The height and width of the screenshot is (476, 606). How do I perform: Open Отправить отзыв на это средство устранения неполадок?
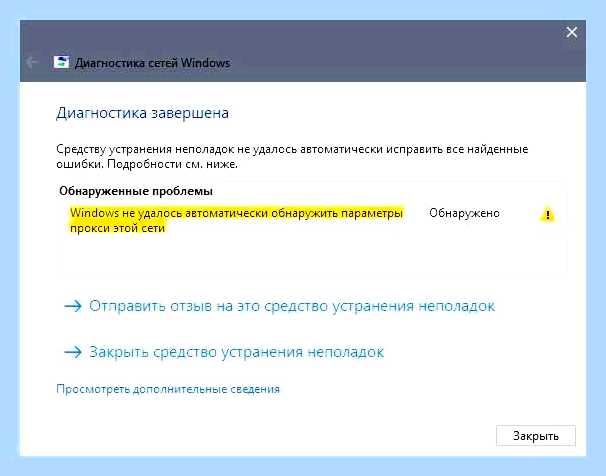pyautogui.click(x=292, y=306)
